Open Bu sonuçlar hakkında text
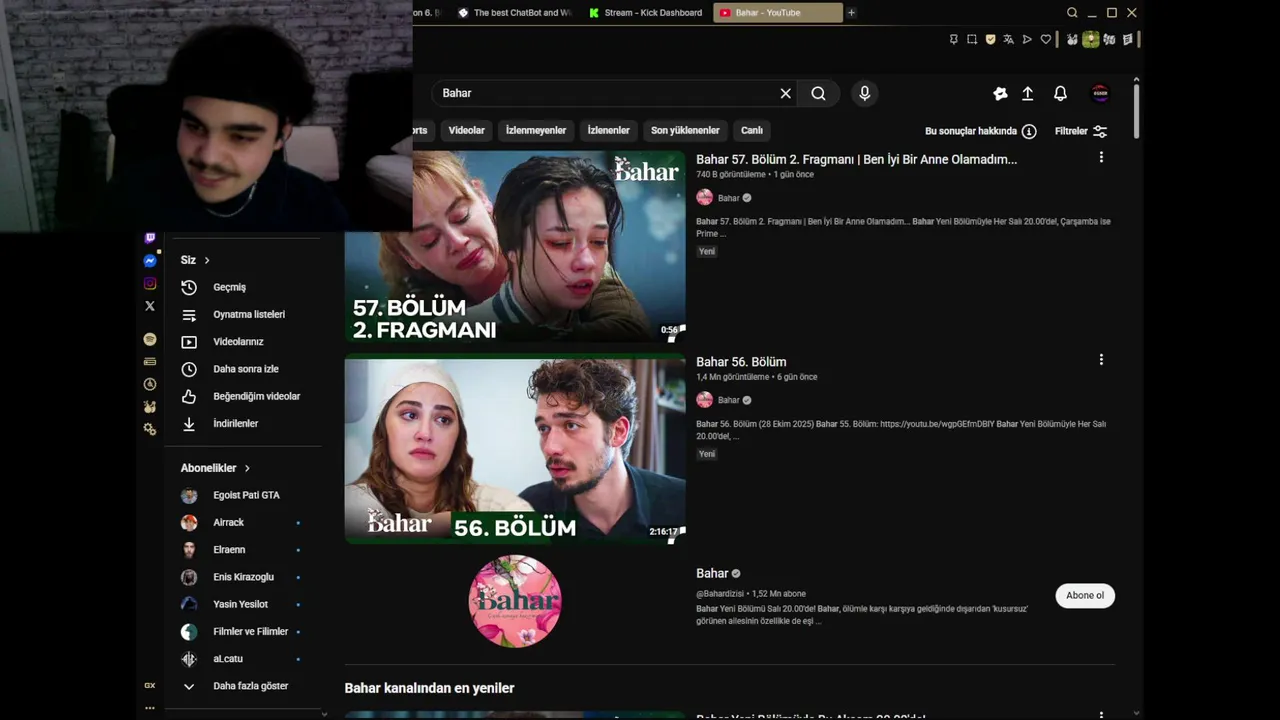This screenshot has width=1280, height=720. pos(970,131)
